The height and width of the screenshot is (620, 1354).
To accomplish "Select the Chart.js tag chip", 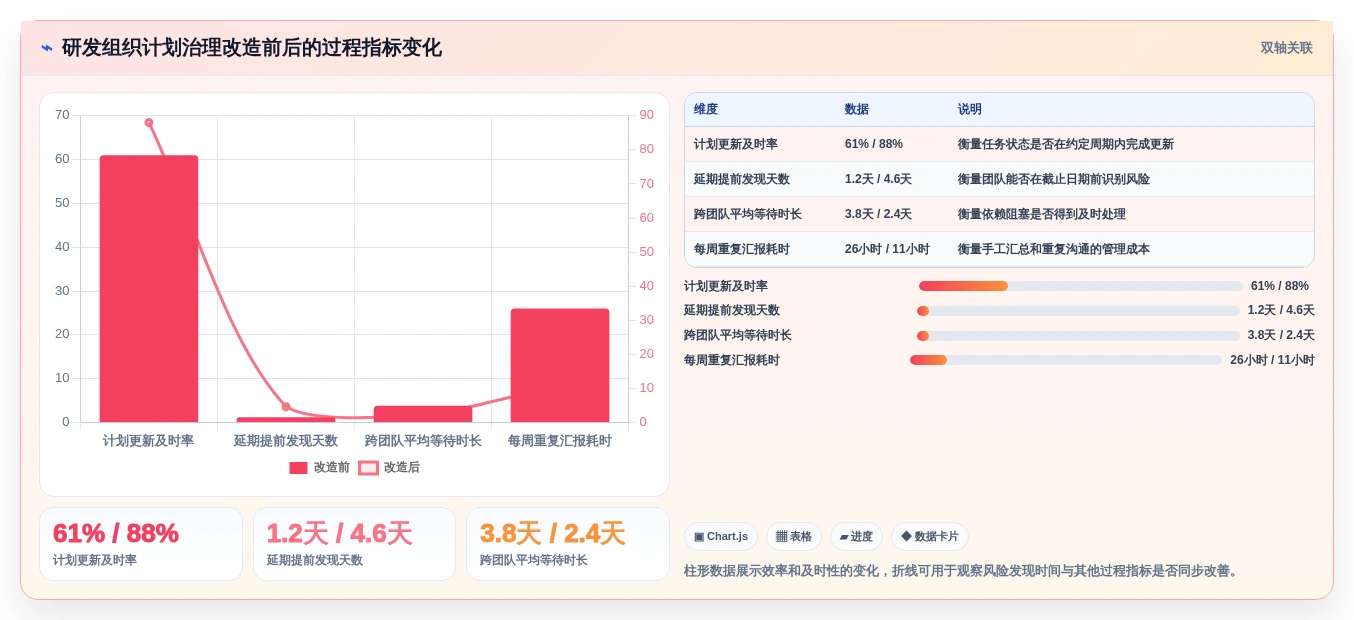I will tap(721, 537).
